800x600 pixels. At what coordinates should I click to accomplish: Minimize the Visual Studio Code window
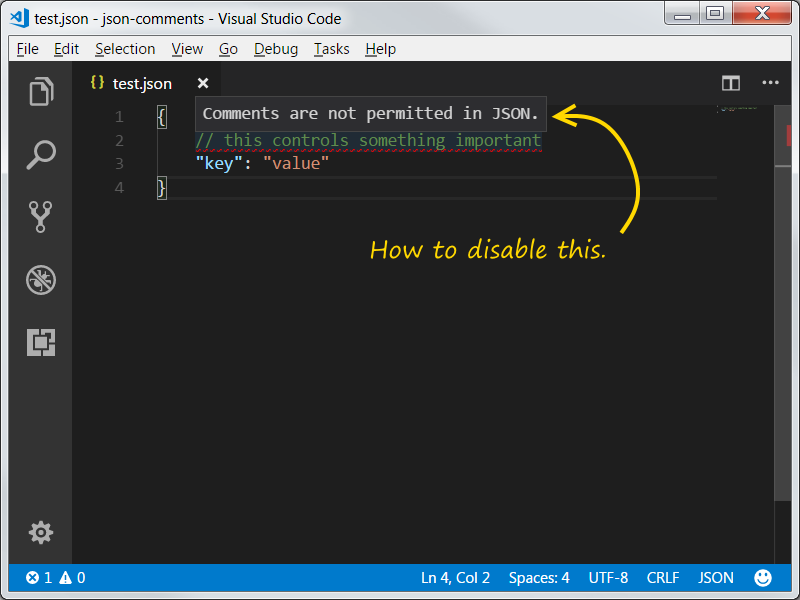pos(682,13)
